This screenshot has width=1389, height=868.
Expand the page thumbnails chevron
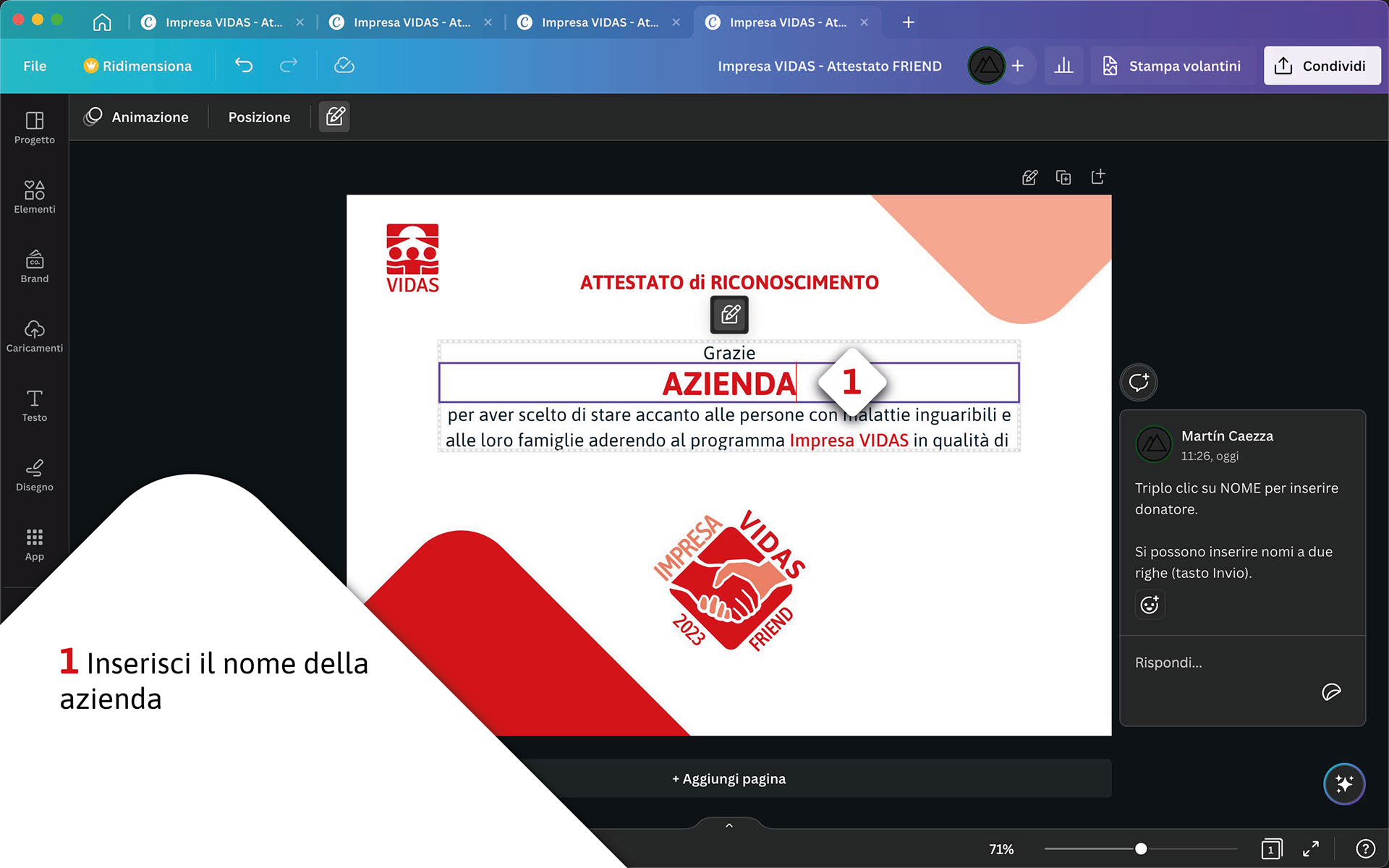(729, 825)
